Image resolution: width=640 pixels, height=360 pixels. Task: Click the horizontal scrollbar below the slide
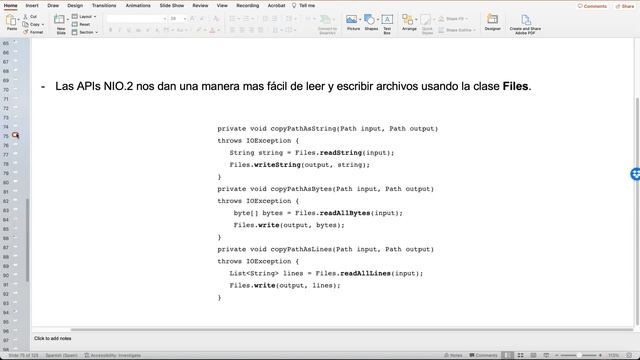coord(351,329)
